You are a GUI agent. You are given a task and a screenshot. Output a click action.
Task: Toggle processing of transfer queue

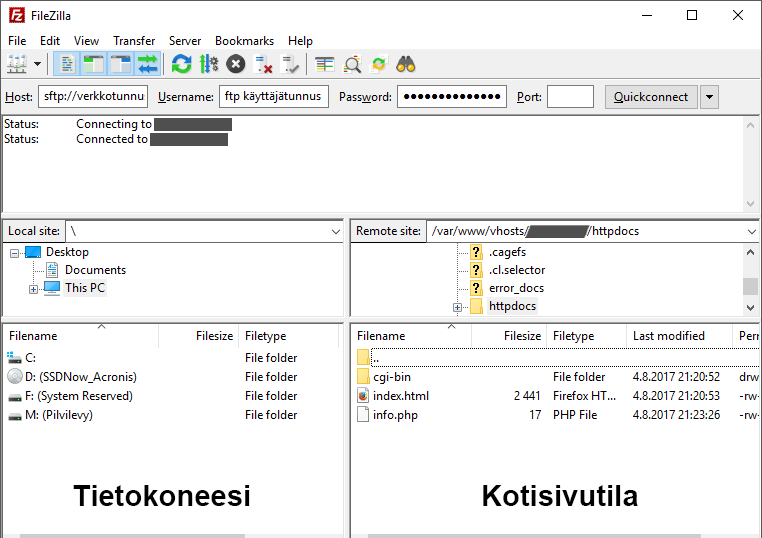click(x=209, y=64)
